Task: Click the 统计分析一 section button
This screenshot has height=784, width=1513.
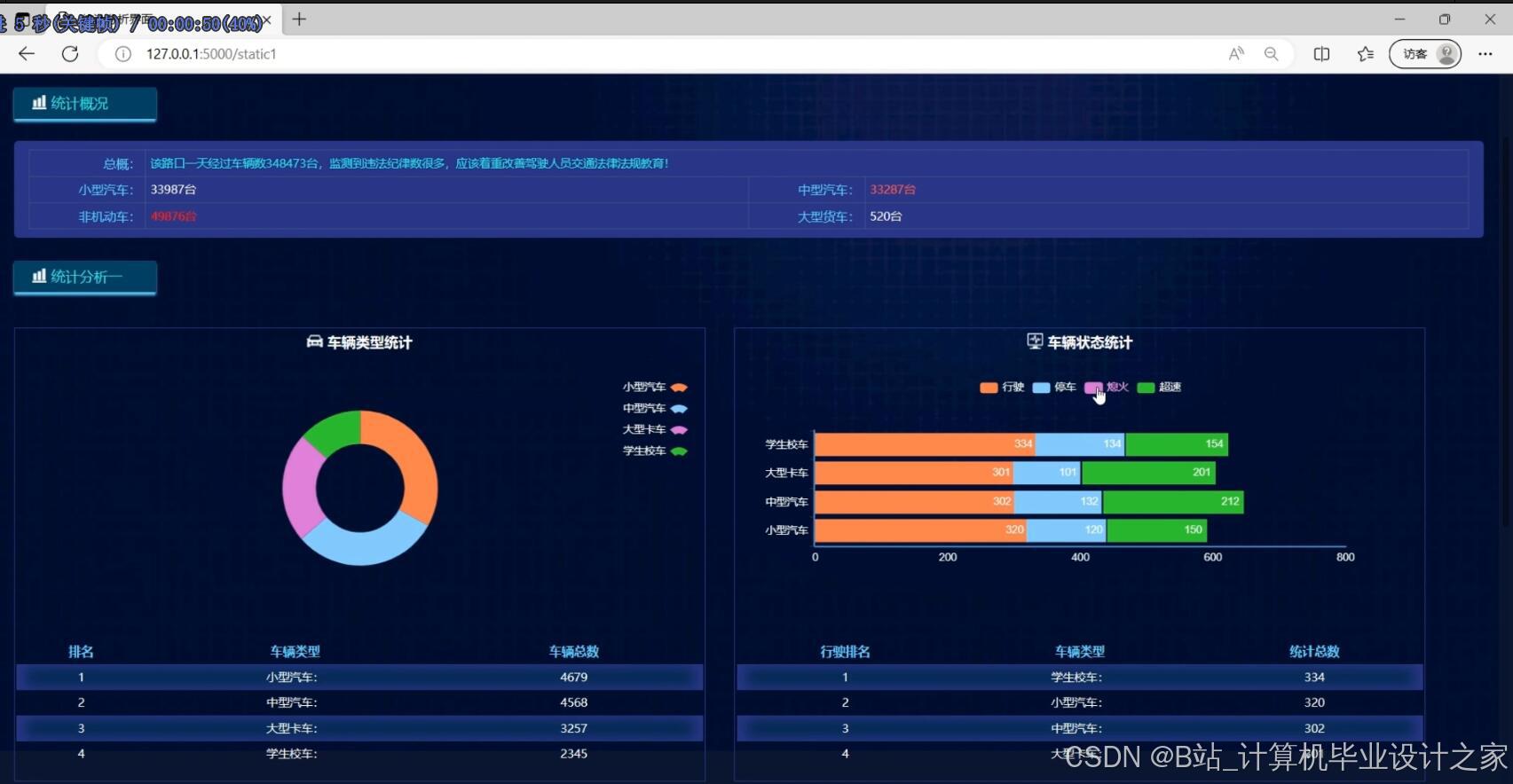Action: (85, 277)
